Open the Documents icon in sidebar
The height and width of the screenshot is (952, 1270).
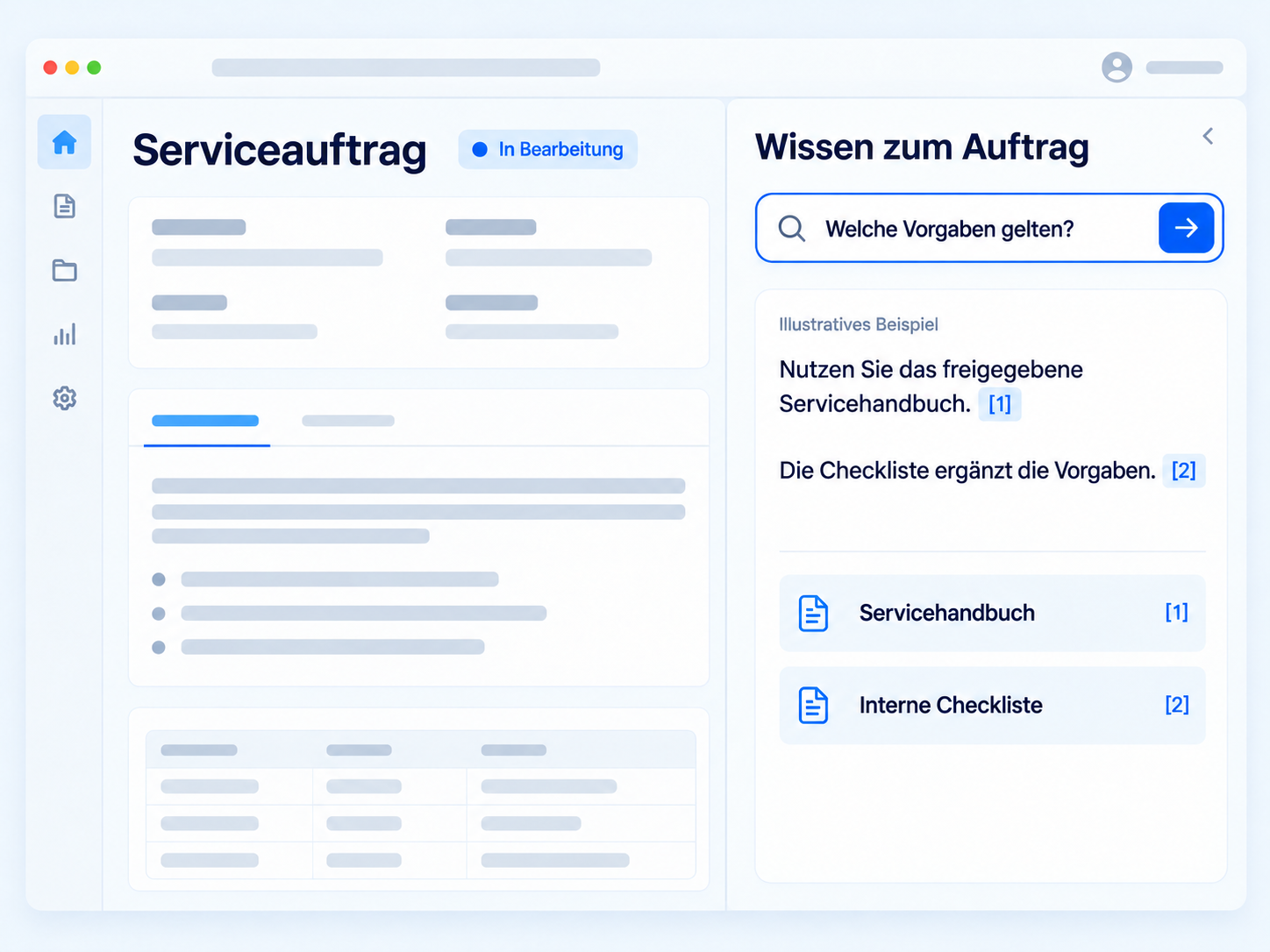(64, 206)
